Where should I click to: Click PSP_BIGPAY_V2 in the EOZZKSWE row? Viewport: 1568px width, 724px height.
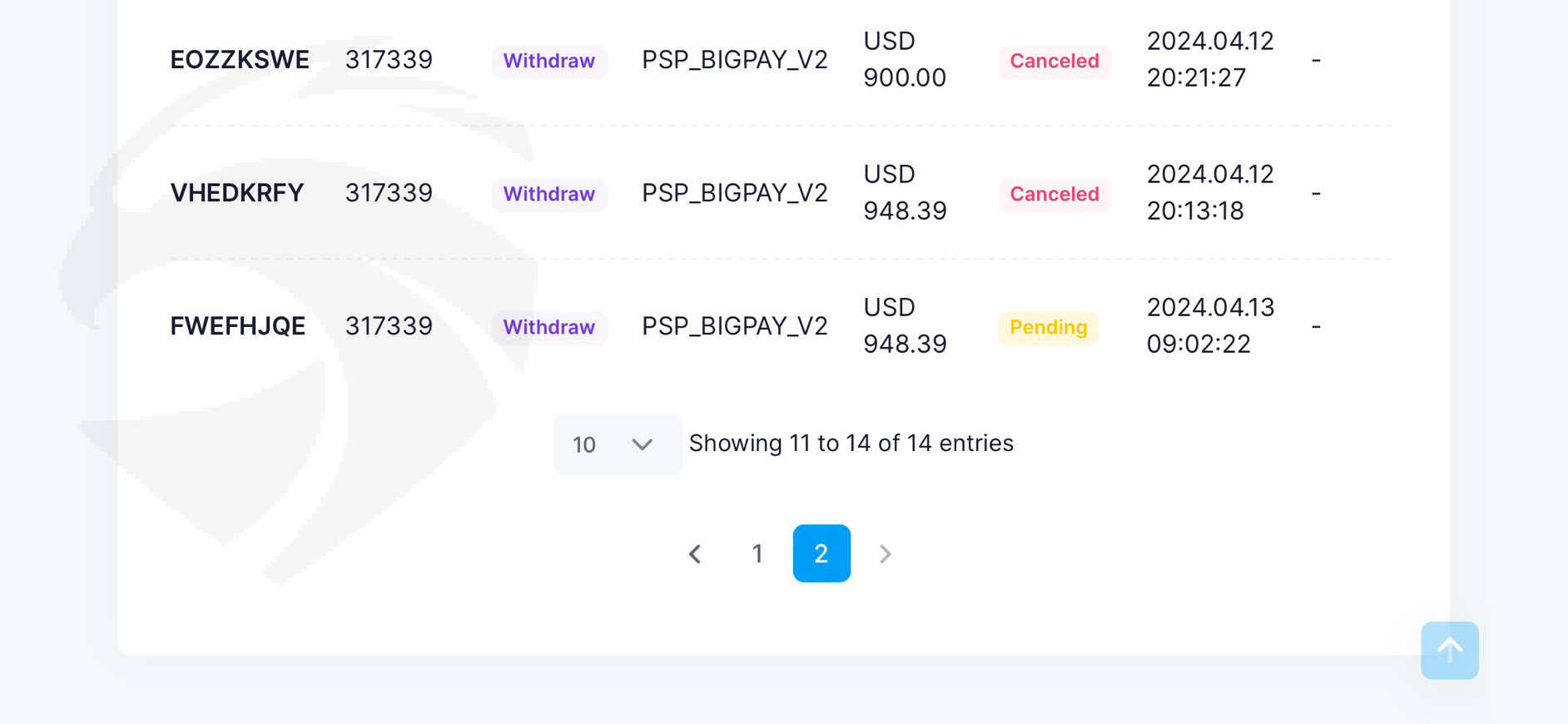click(x=735, y=60)
